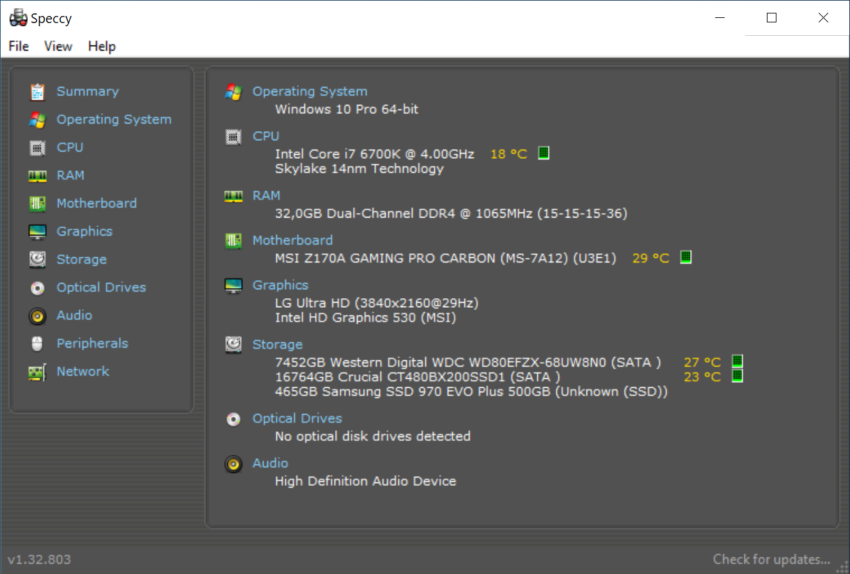Open the Help menu
The height and width of the screenshot is (574, 850).
click(x=101, y=46)
